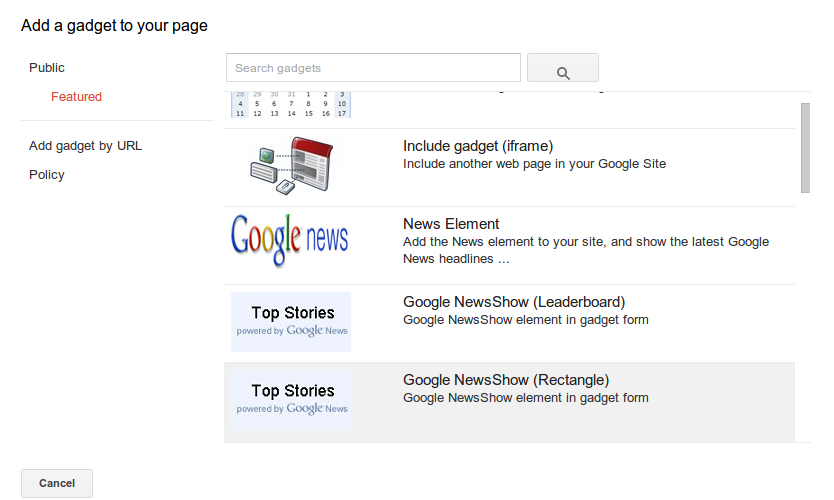Click 'Include another web page' description
834x500 pixels.
click(534, 164)
